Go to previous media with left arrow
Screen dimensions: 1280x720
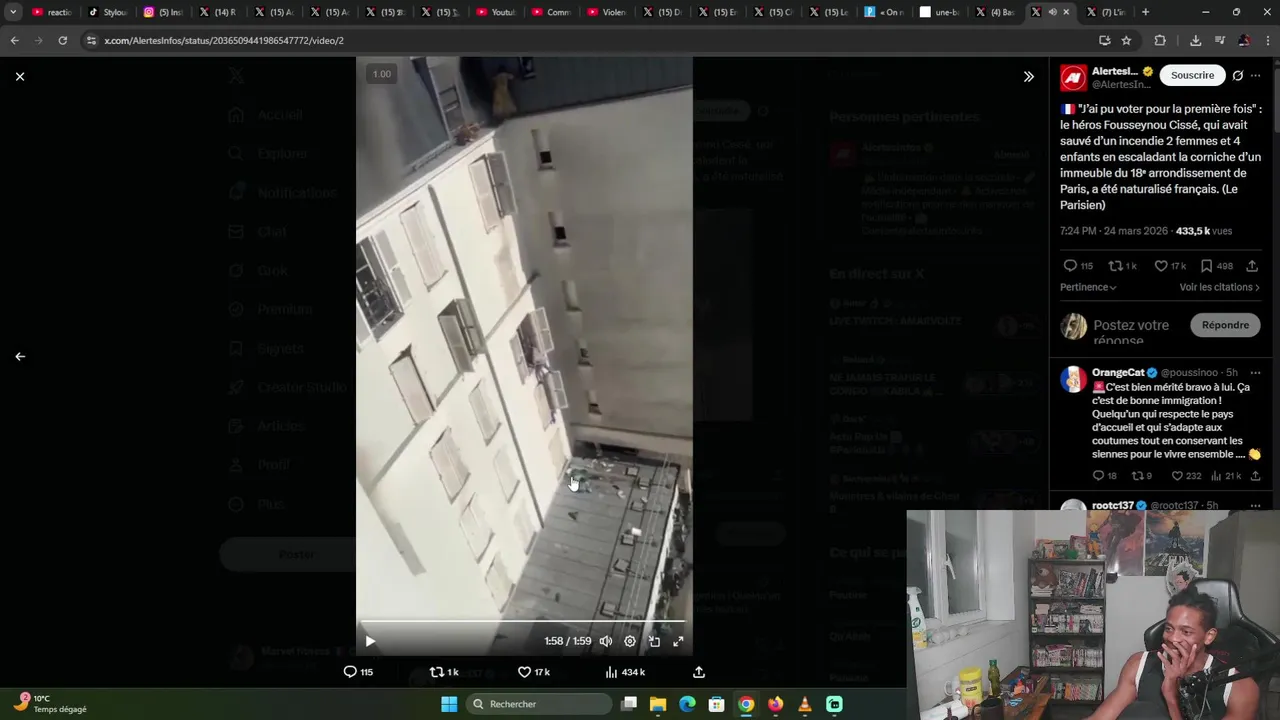click(20, 356)
